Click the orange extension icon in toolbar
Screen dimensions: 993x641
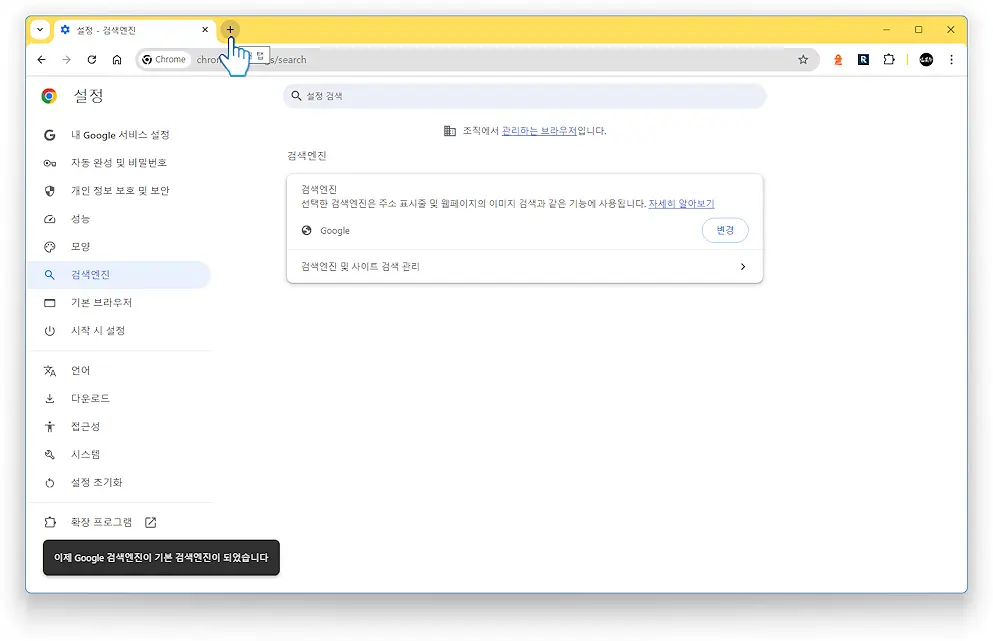[x=837, y=60]
